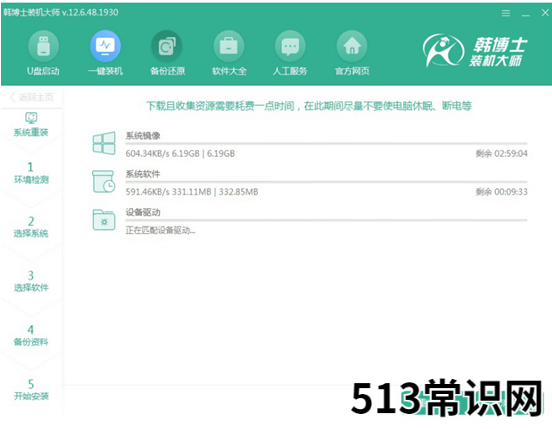The image size is (552, 429).
Task: Click the version title v.12.6.48.1930
Action: click(x=90, y=13)
